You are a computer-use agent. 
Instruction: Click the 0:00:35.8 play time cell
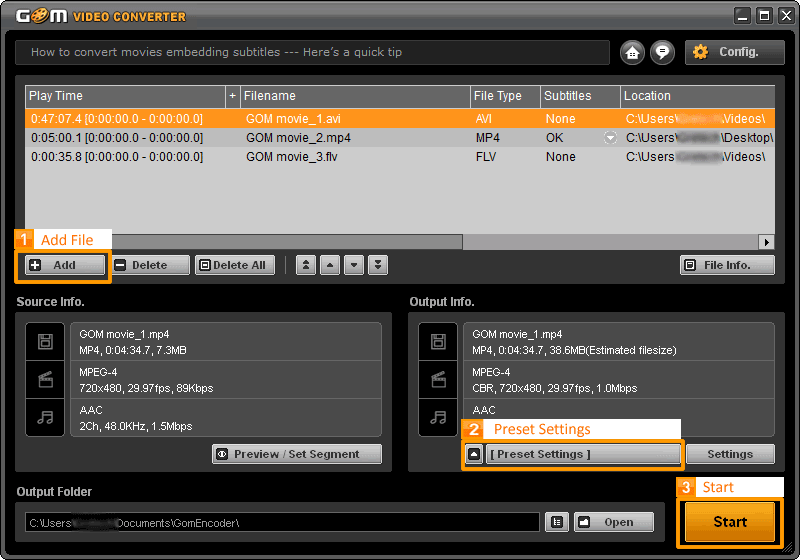tap(117, 157)
